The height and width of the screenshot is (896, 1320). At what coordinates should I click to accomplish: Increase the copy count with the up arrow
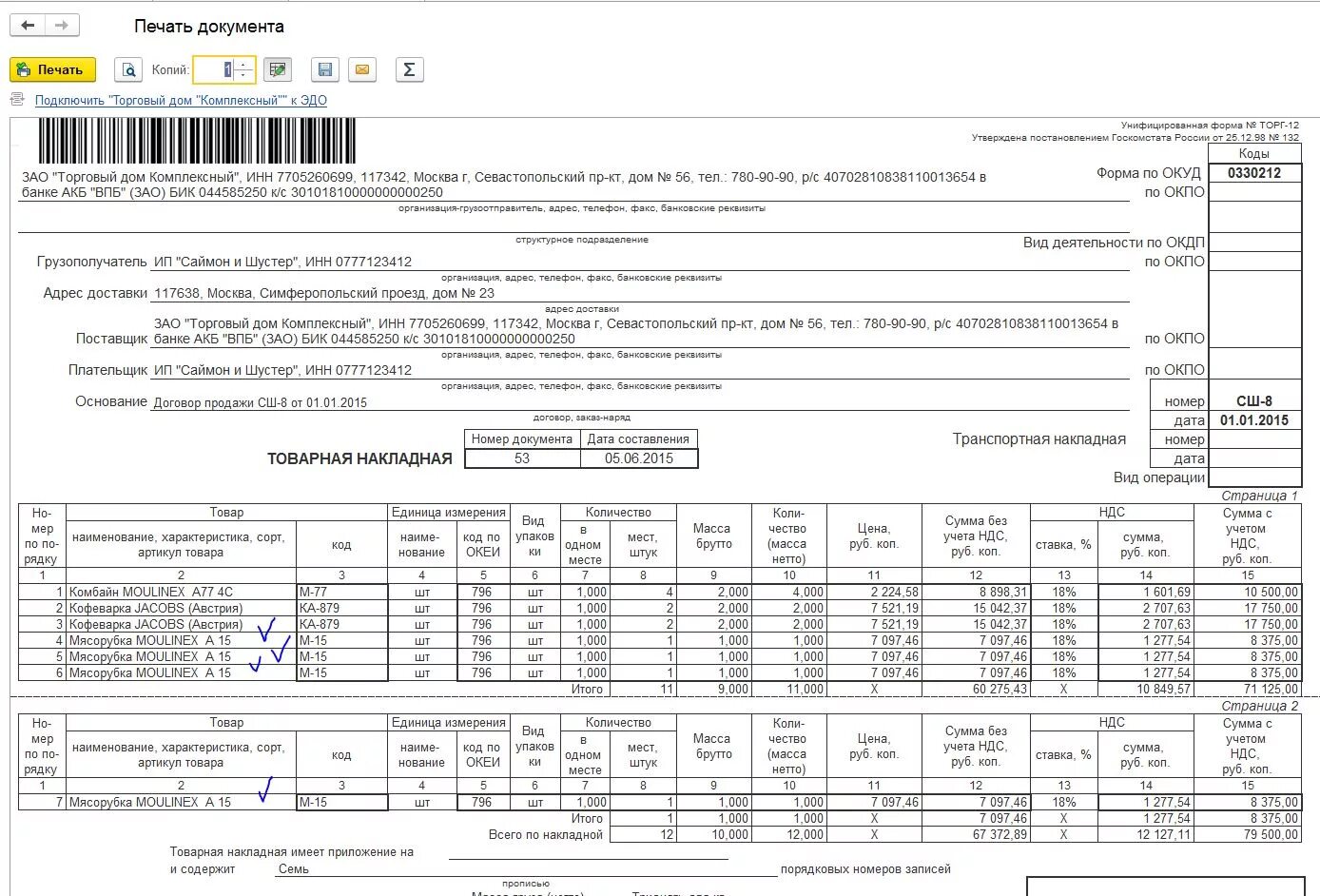click(244, 64)
